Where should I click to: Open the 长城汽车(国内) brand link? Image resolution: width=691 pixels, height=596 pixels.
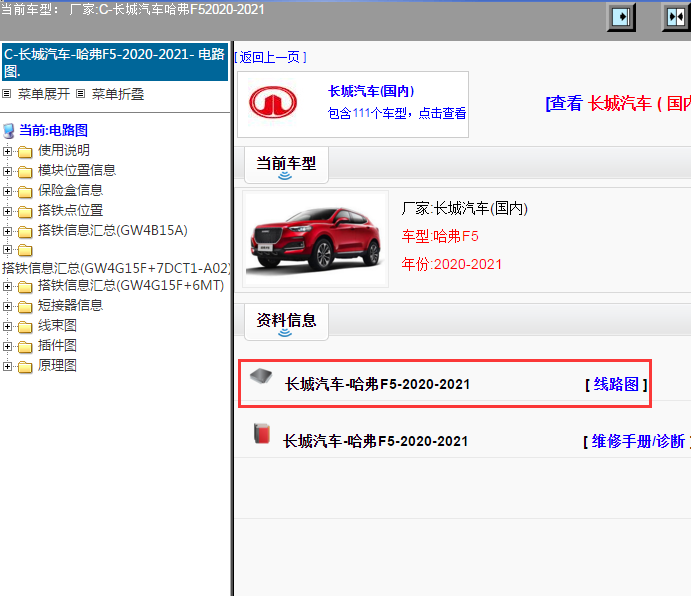pyautogui.click(x=372, y=91)
